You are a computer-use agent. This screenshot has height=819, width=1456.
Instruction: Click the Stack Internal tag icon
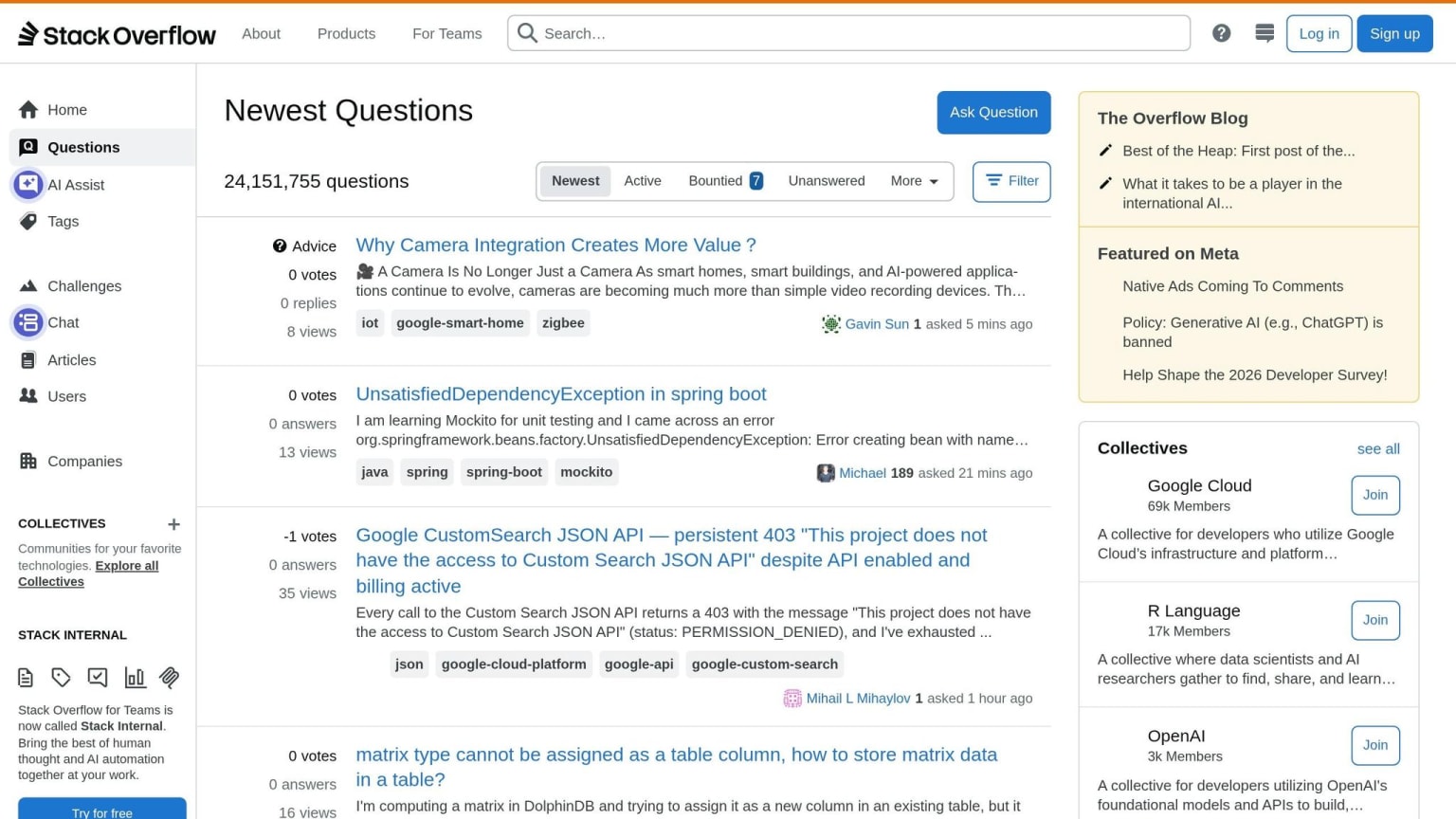click(62, 677)
